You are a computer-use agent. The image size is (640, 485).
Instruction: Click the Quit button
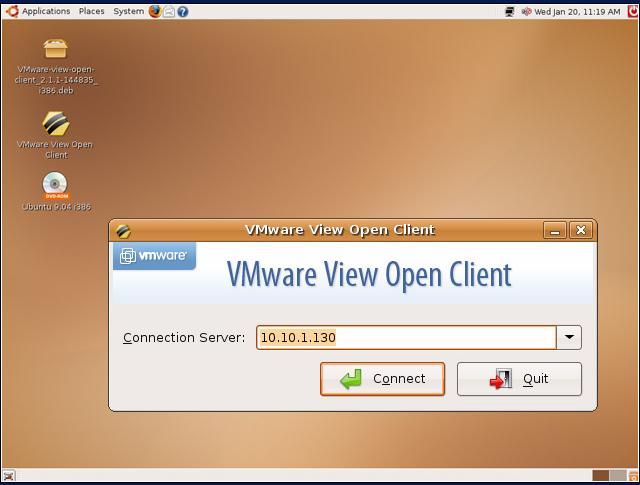[519, 379]
